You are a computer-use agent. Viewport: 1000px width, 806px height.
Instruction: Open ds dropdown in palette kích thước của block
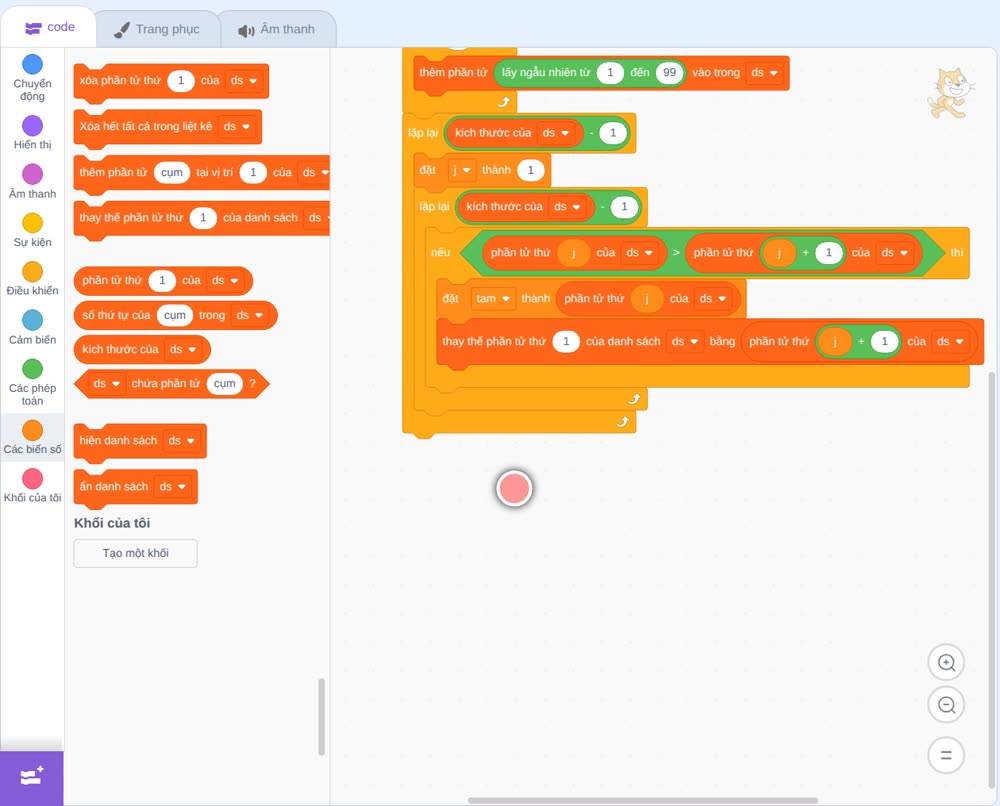point(183,349)
